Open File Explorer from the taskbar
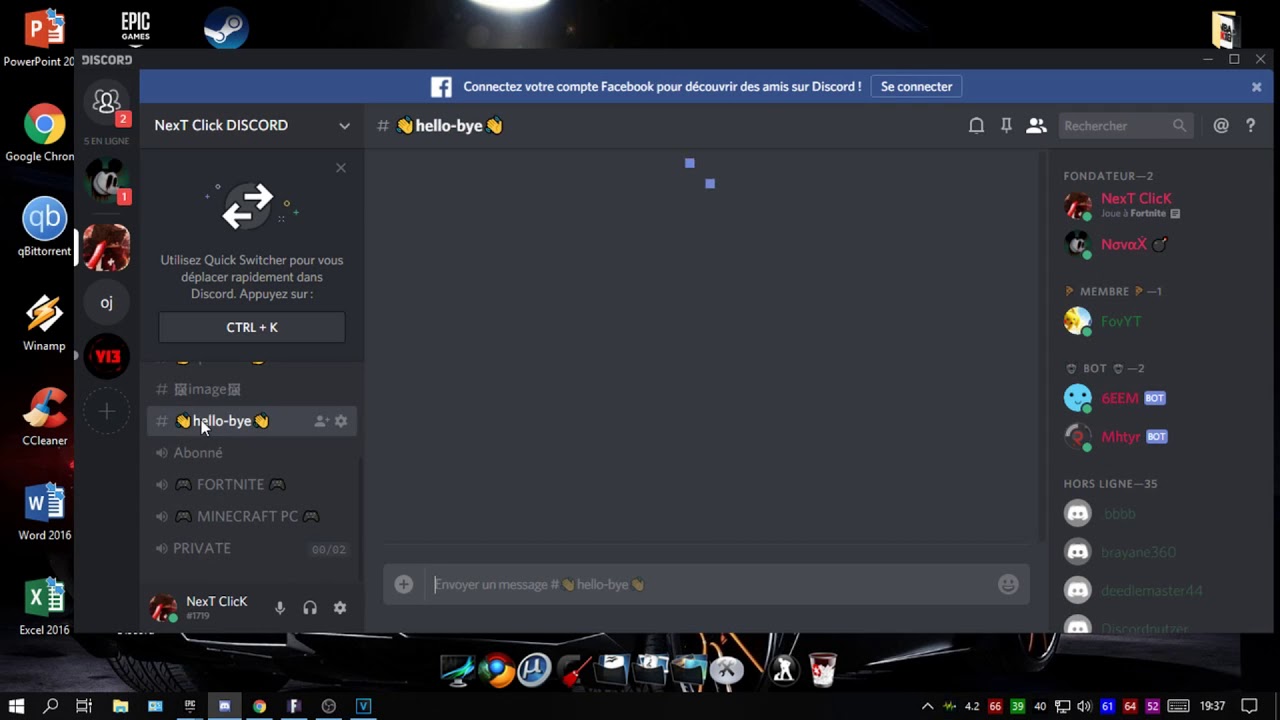This screenshot has height=720, width=1280. pyautogui.click(x=120, y=706)
